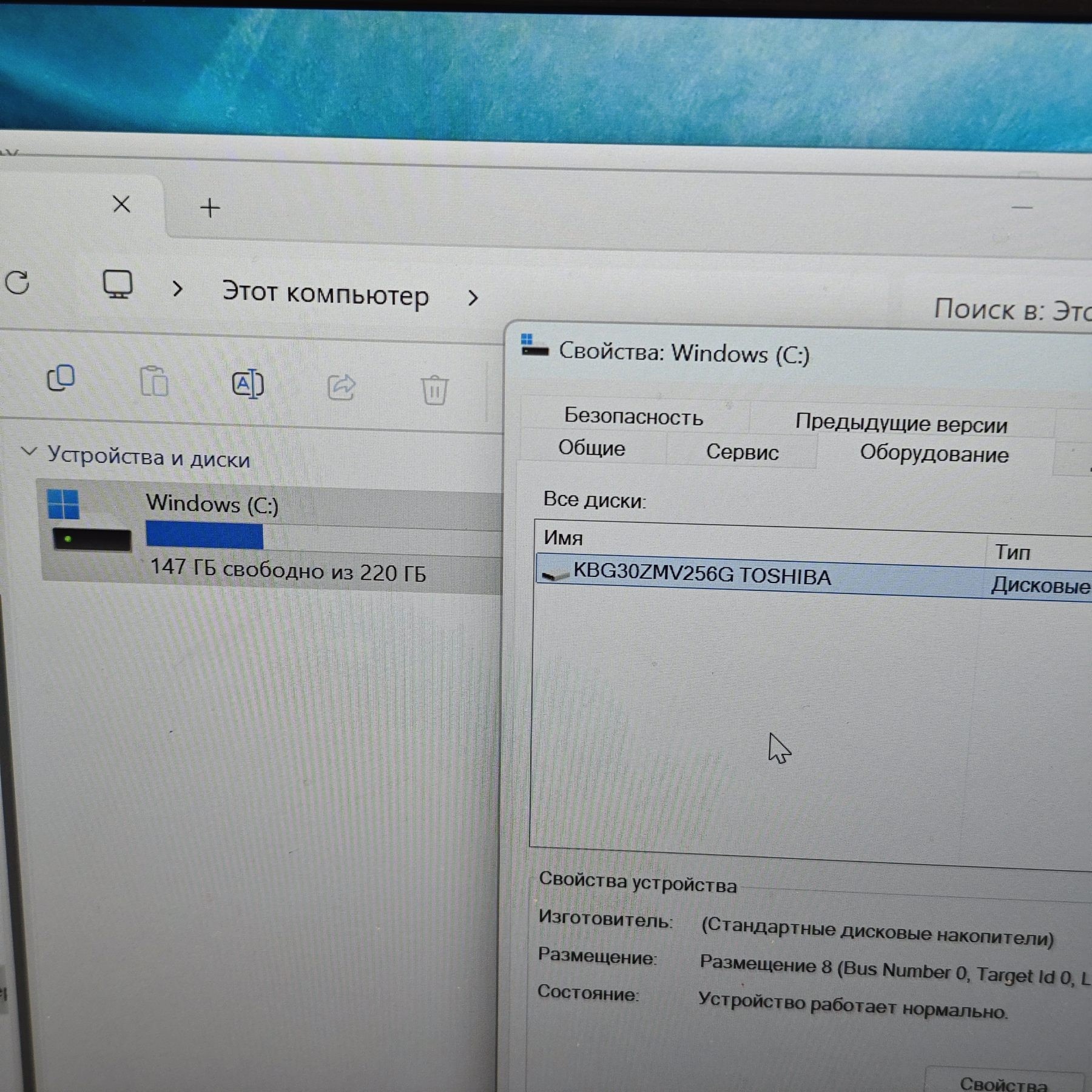Open the Предыдущие версии tab
The height and width of the screenshot is (1092, 1092).
(901, 423)
